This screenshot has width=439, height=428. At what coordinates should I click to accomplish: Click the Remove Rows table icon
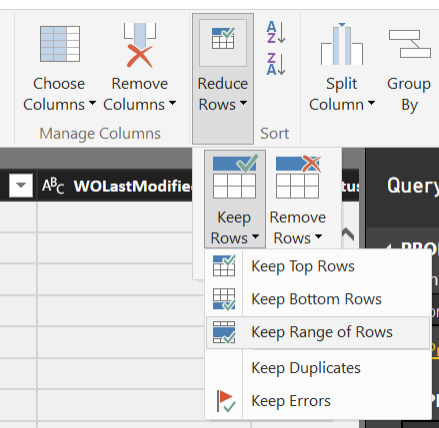pos(298,176)
